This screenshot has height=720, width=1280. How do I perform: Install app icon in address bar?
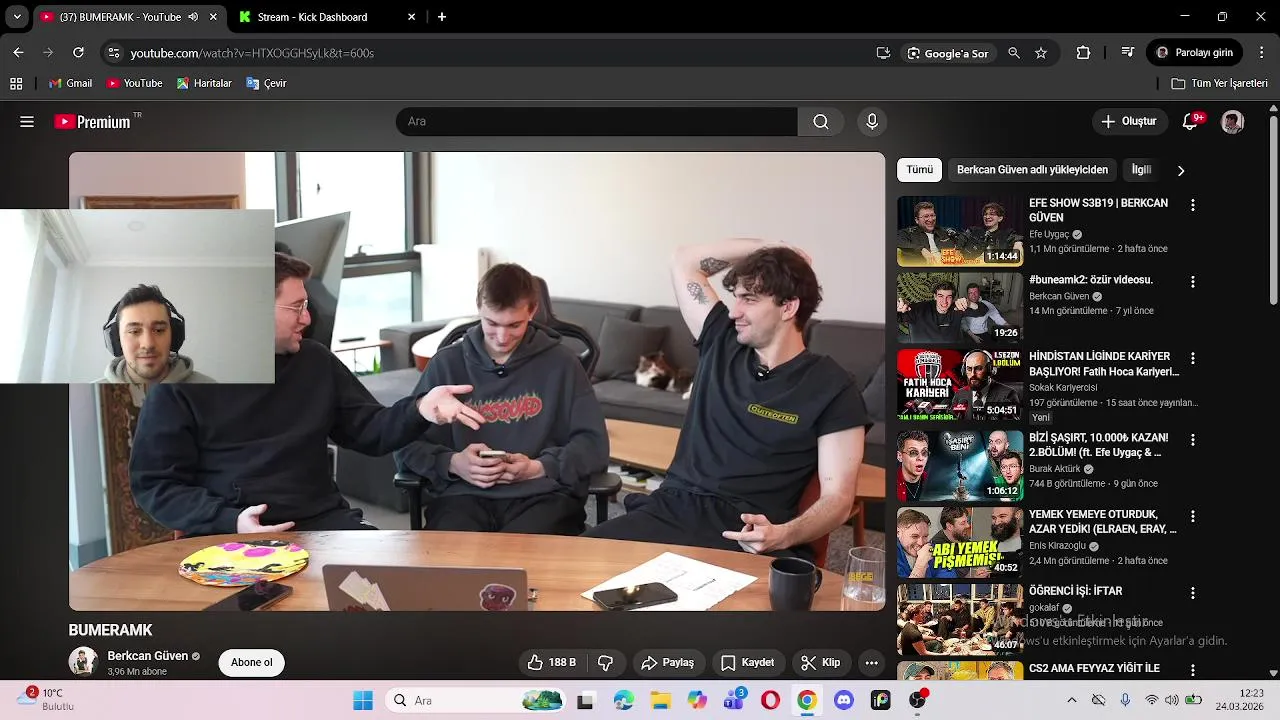tap(883, 53)
